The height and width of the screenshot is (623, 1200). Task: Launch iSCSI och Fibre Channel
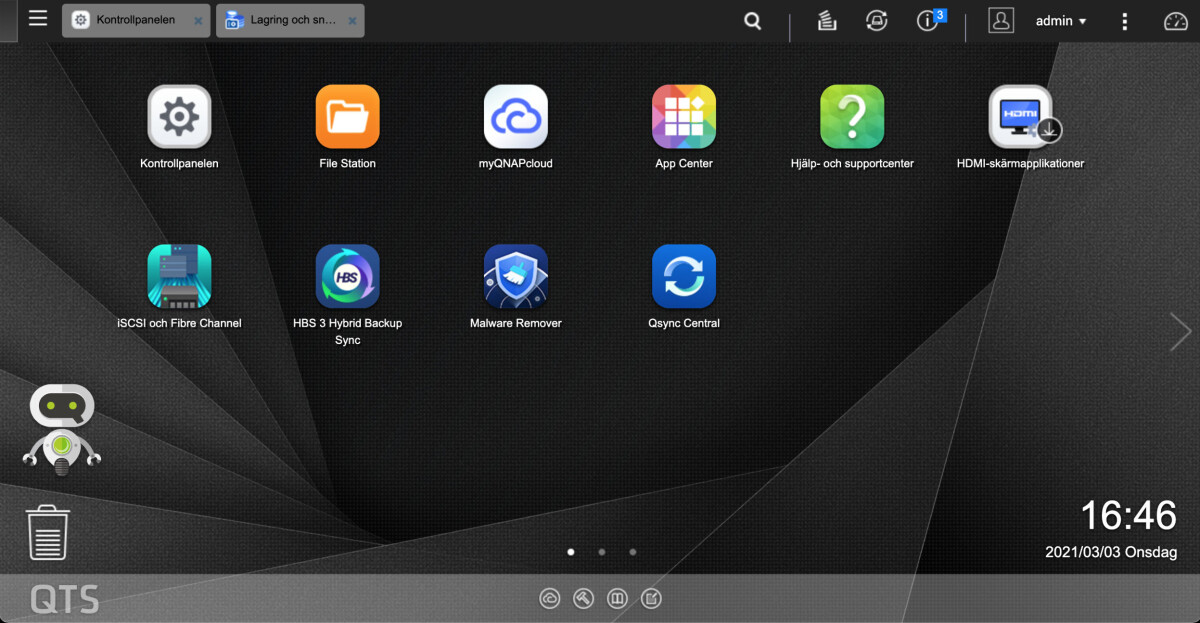(x=180, y=277)
